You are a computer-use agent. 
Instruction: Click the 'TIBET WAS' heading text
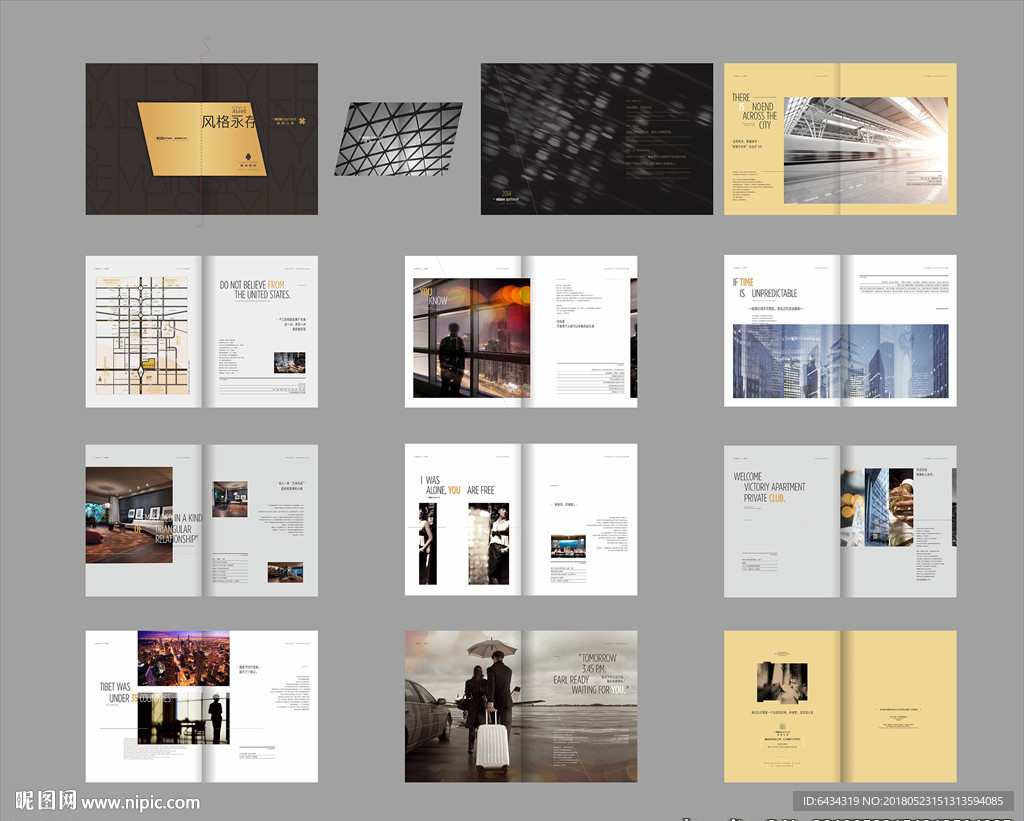[x=115, y=686]
